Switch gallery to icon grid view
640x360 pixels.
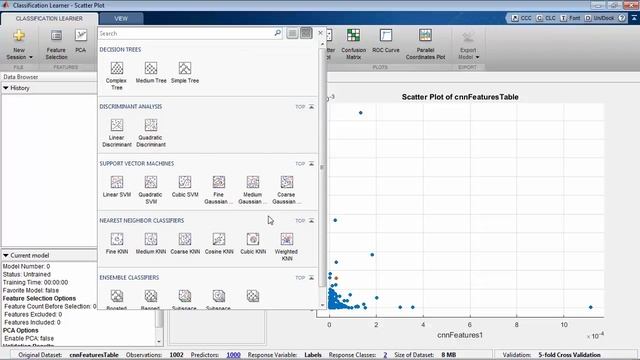306,33
